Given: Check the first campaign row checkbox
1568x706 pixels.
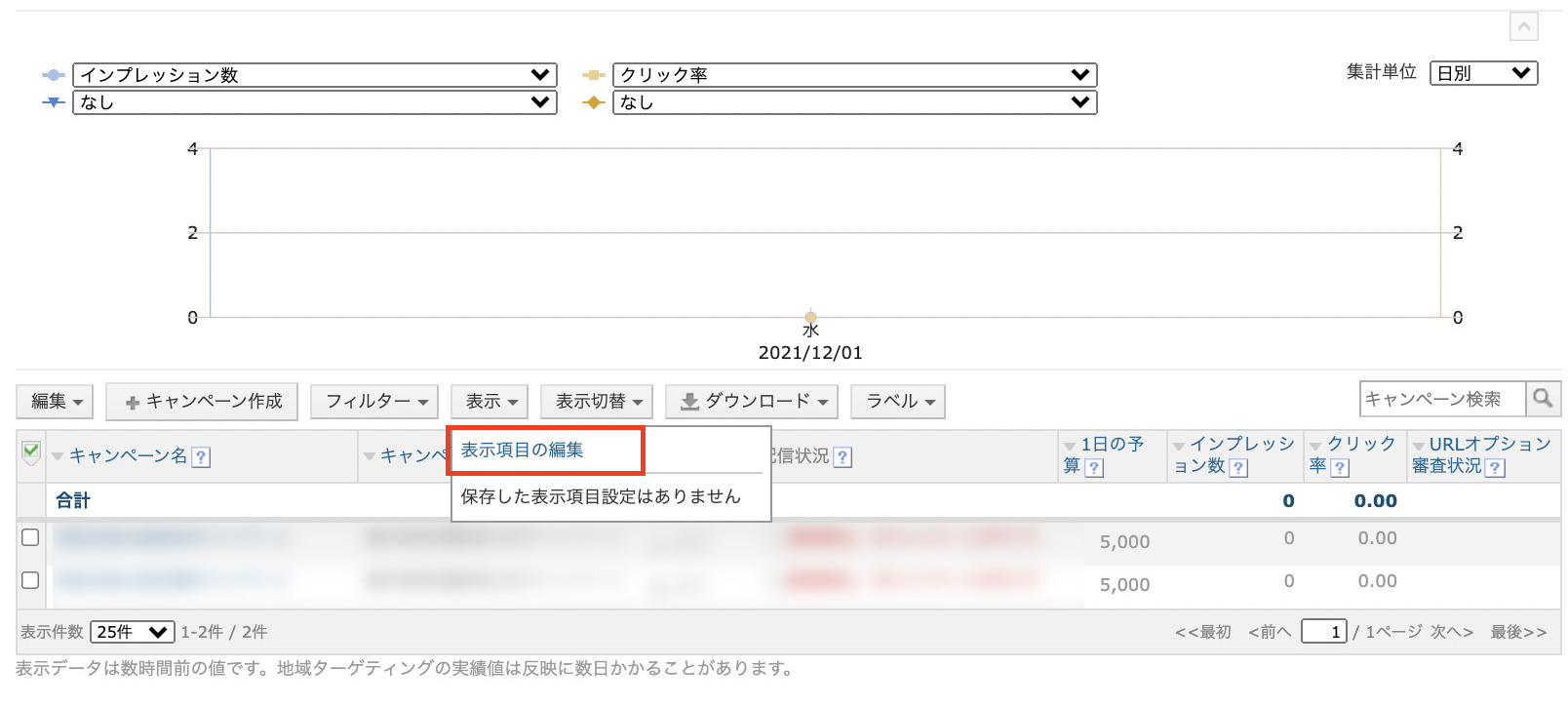Looking at the screenshot, I should pyautogui.click(x=30, y=537).
